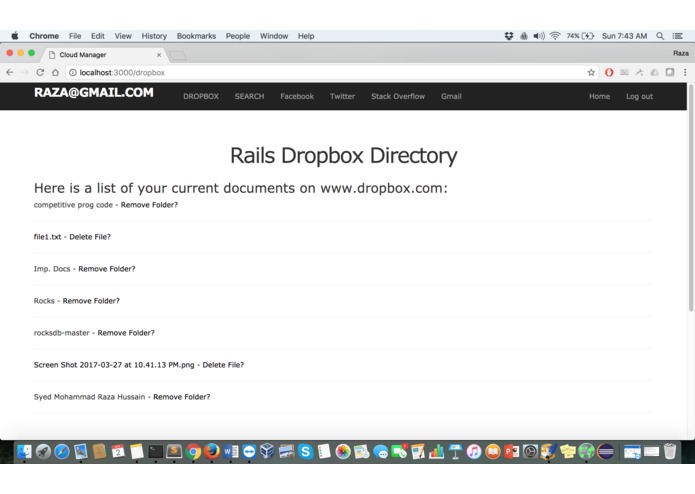Click the Raza profile button in Chrome
695x494 pixels.
tap(680, 53)
